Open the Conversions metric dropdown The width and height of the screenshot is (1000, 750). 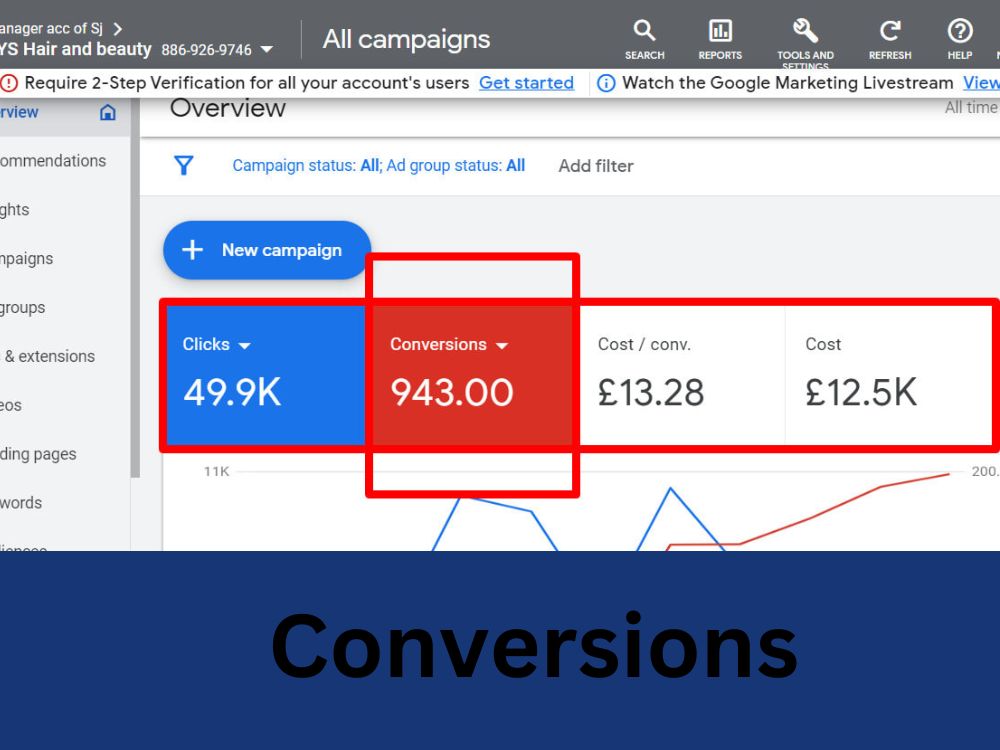(502, 346)
